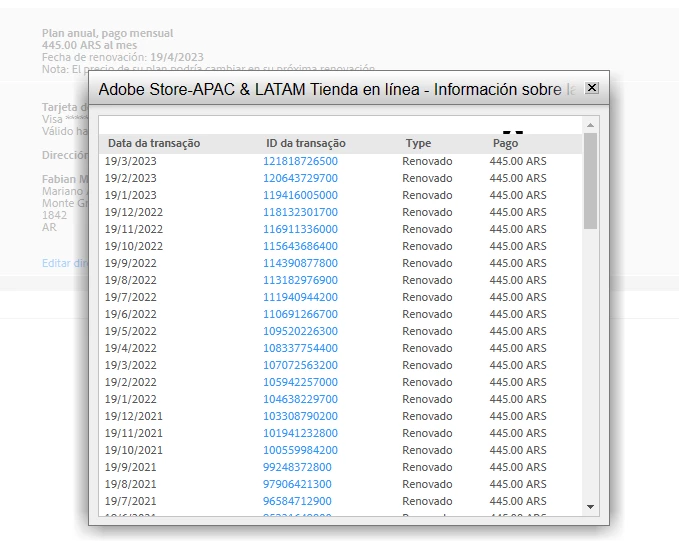
Task: Open transaction 110691266700
Action: pos(300,314)
